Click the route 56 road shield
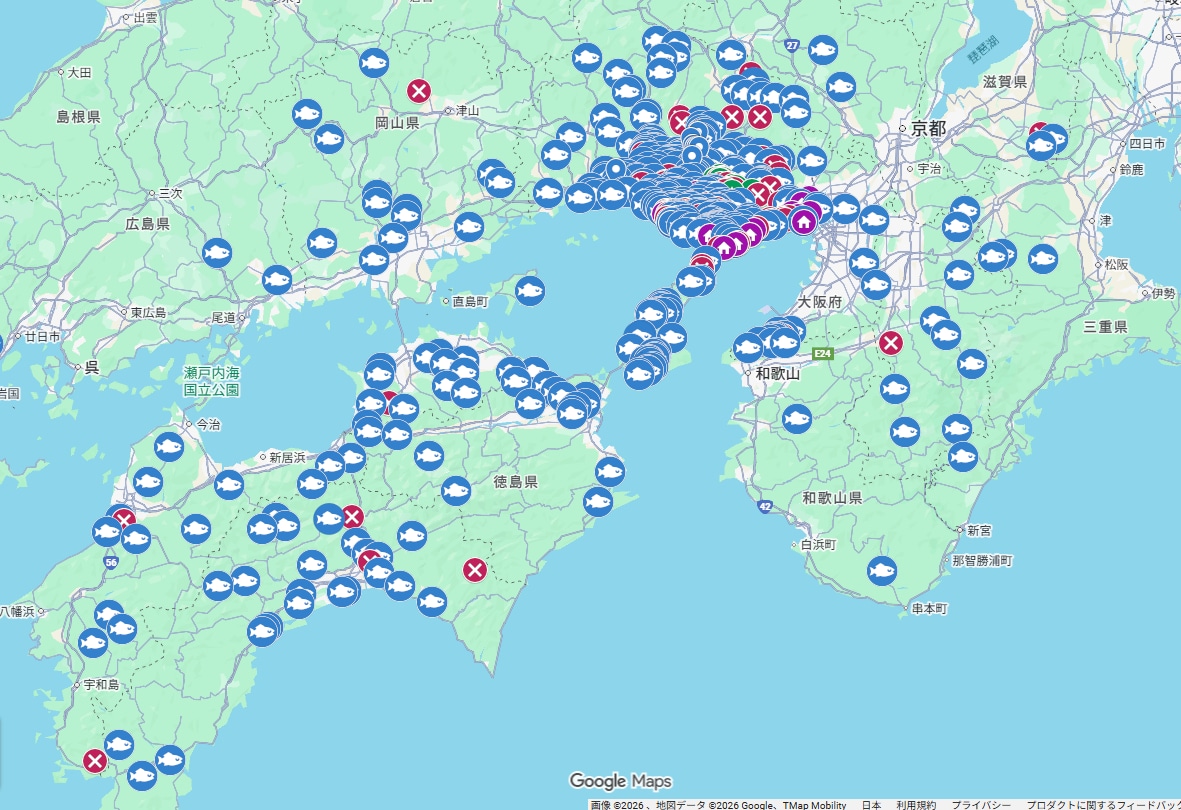 111,562
